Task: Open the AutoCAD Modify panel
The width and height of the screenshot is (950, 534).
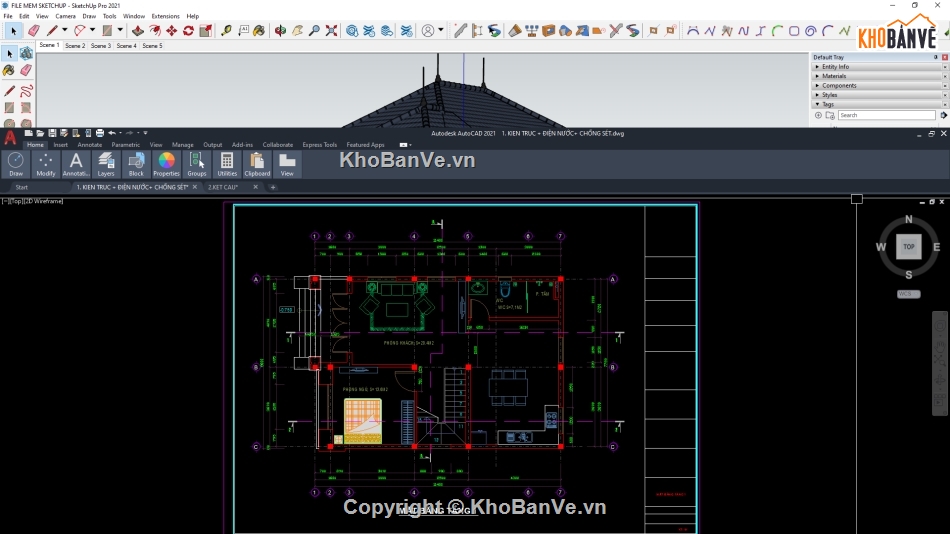Action: (45, 164)
